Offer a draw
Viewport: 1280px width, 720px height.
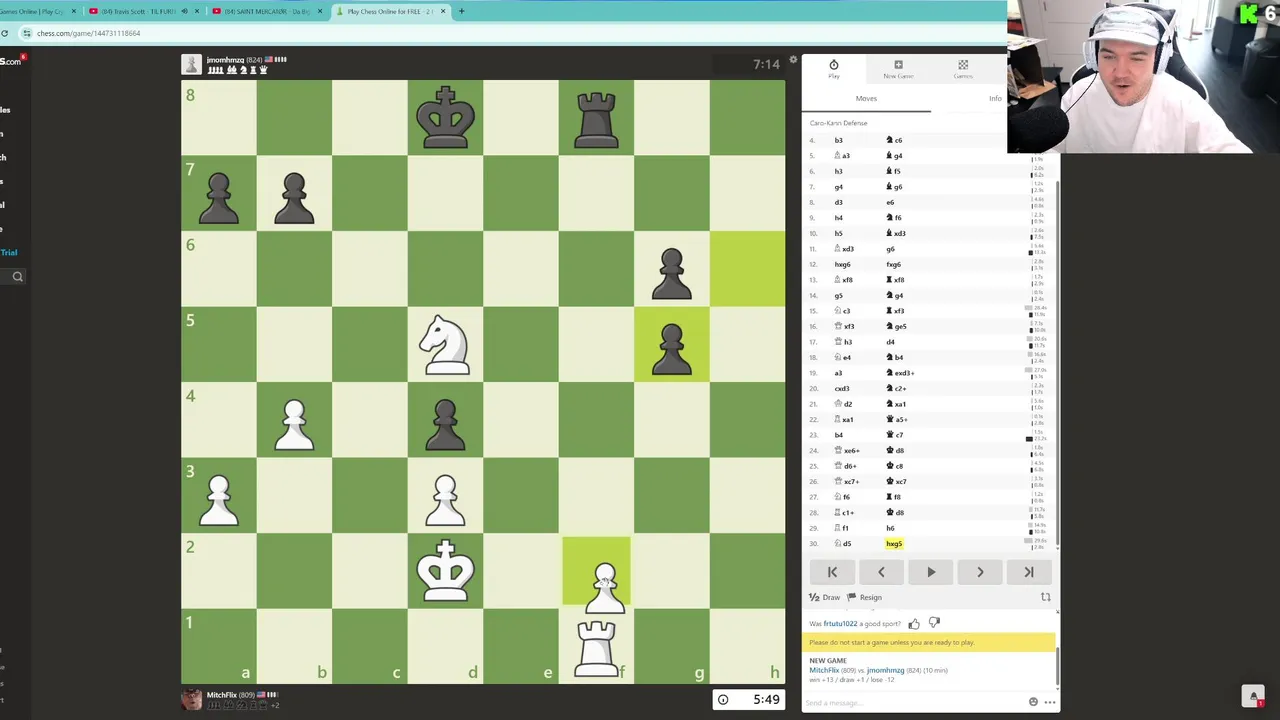824,597
